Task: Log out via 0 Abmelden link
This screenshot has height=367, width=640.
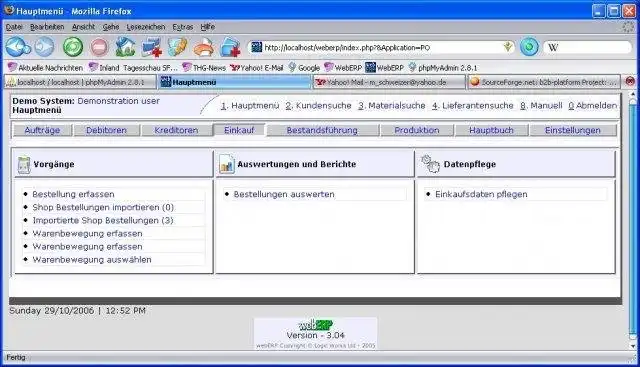Action: pyautogui.click(x=593, y=106)
